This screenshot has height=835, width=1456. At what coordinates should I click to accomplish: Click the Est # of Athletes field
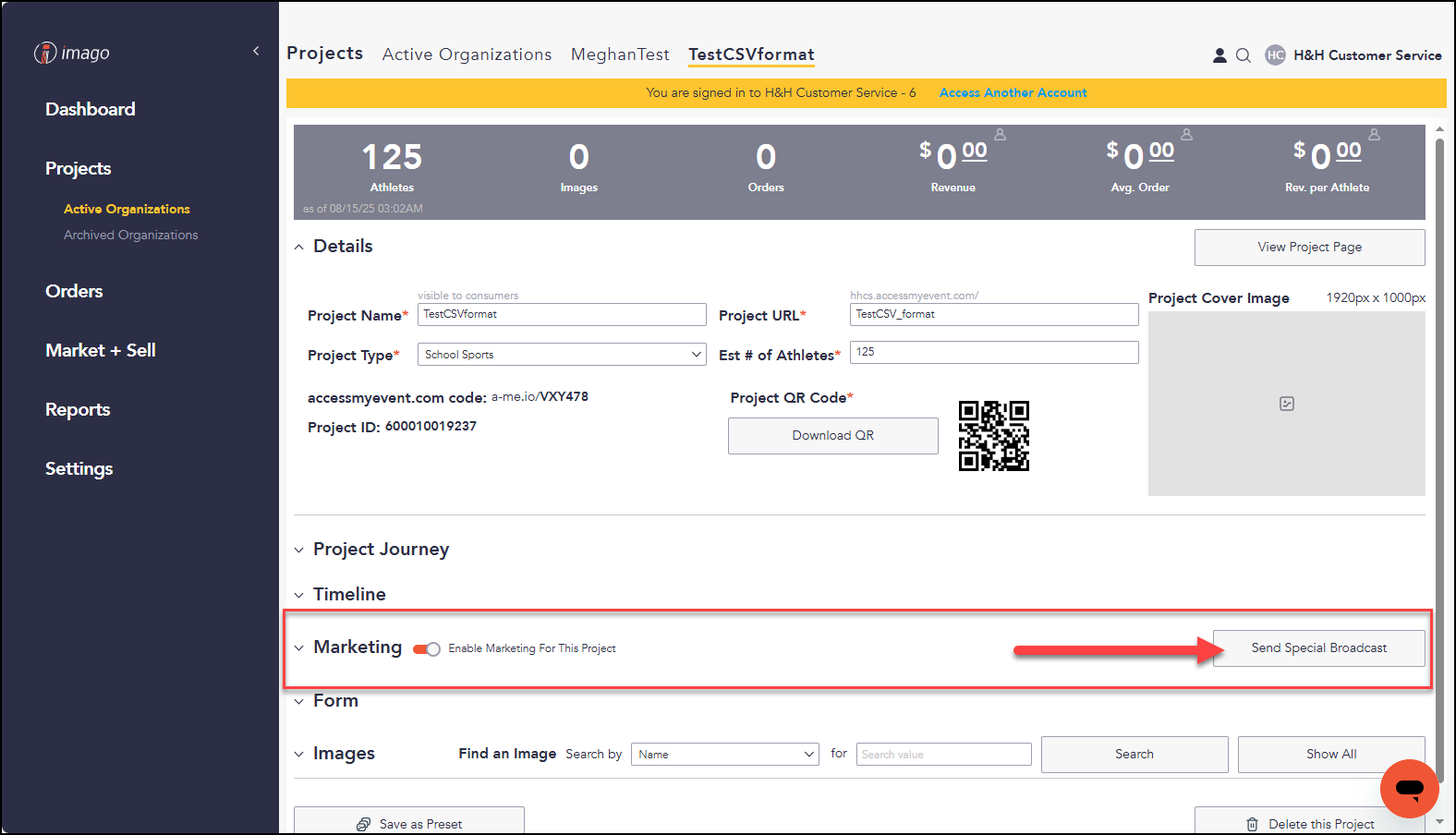coord(994,352)
